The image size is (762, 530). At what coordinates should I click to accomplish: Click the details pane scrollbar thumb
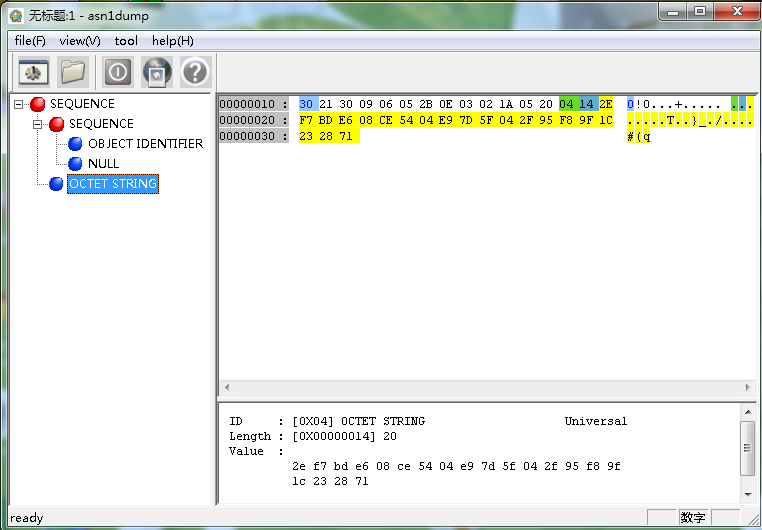[748, 448]
